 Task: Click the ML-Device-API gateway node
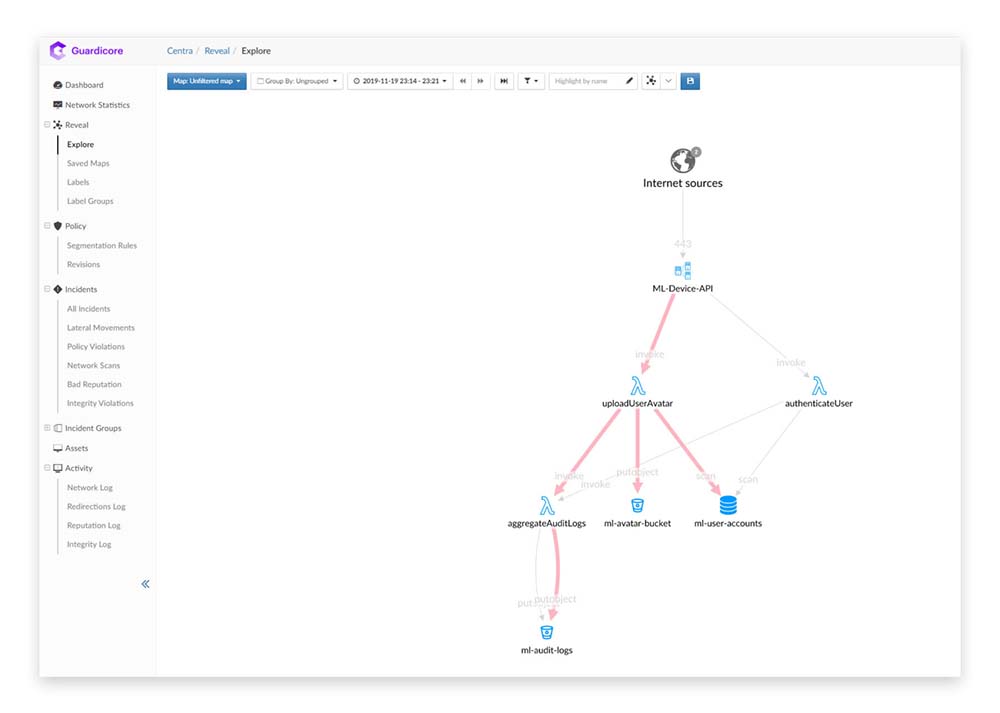coord(683,271)
